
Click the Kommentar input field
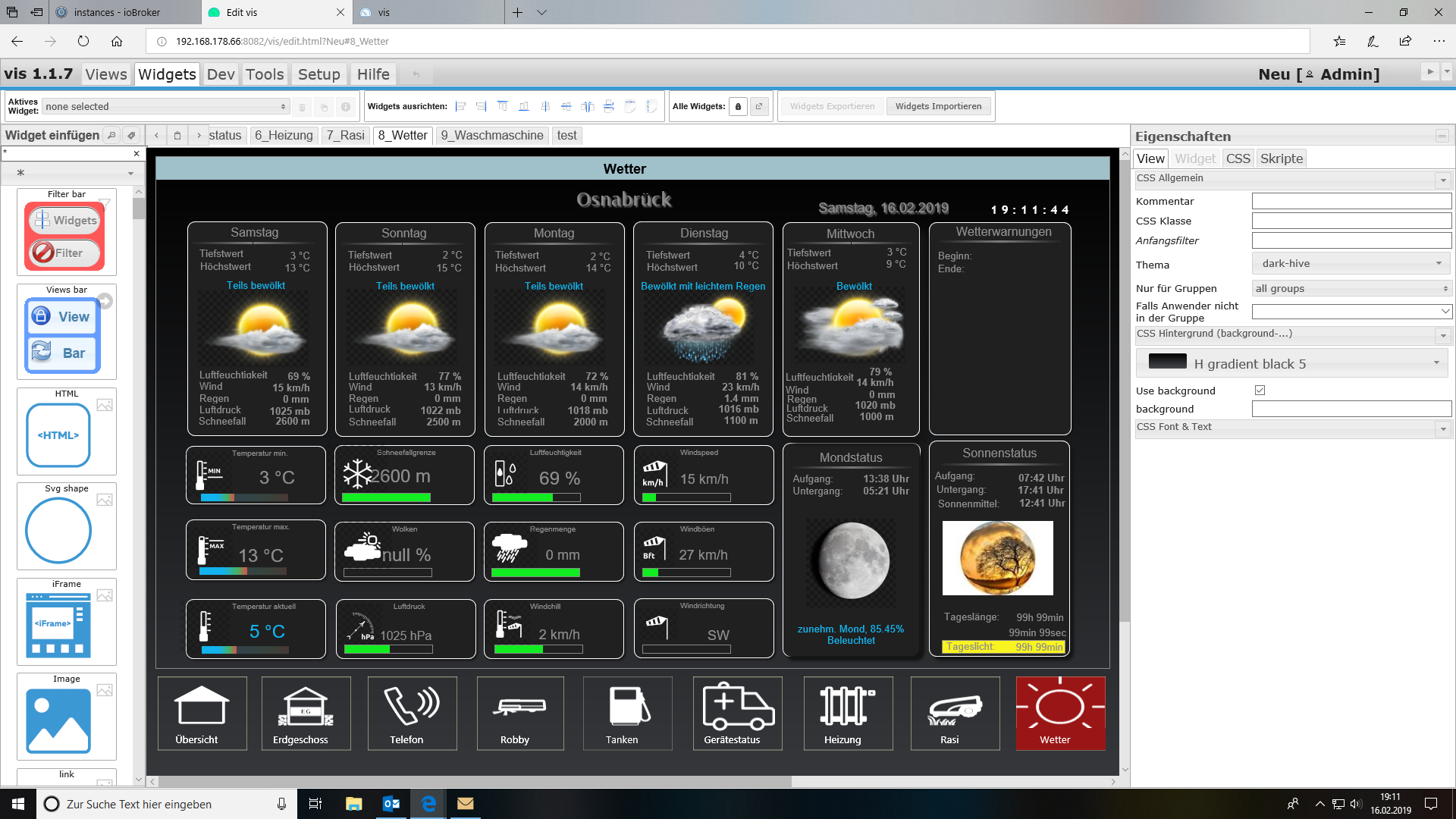pyautogui.click(x=1351, y=202)
